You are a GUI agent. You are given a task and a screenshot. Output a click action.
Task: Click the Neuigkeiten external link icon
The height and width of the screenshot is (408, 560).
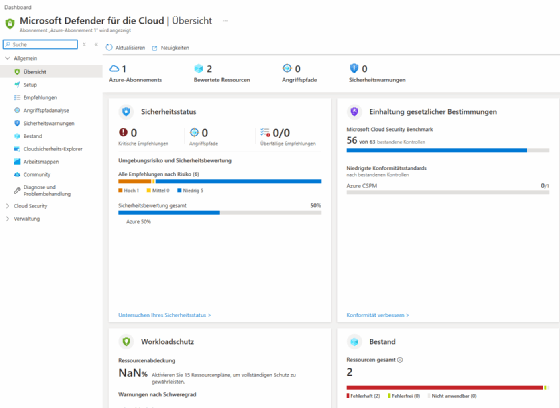pos(155,48)
